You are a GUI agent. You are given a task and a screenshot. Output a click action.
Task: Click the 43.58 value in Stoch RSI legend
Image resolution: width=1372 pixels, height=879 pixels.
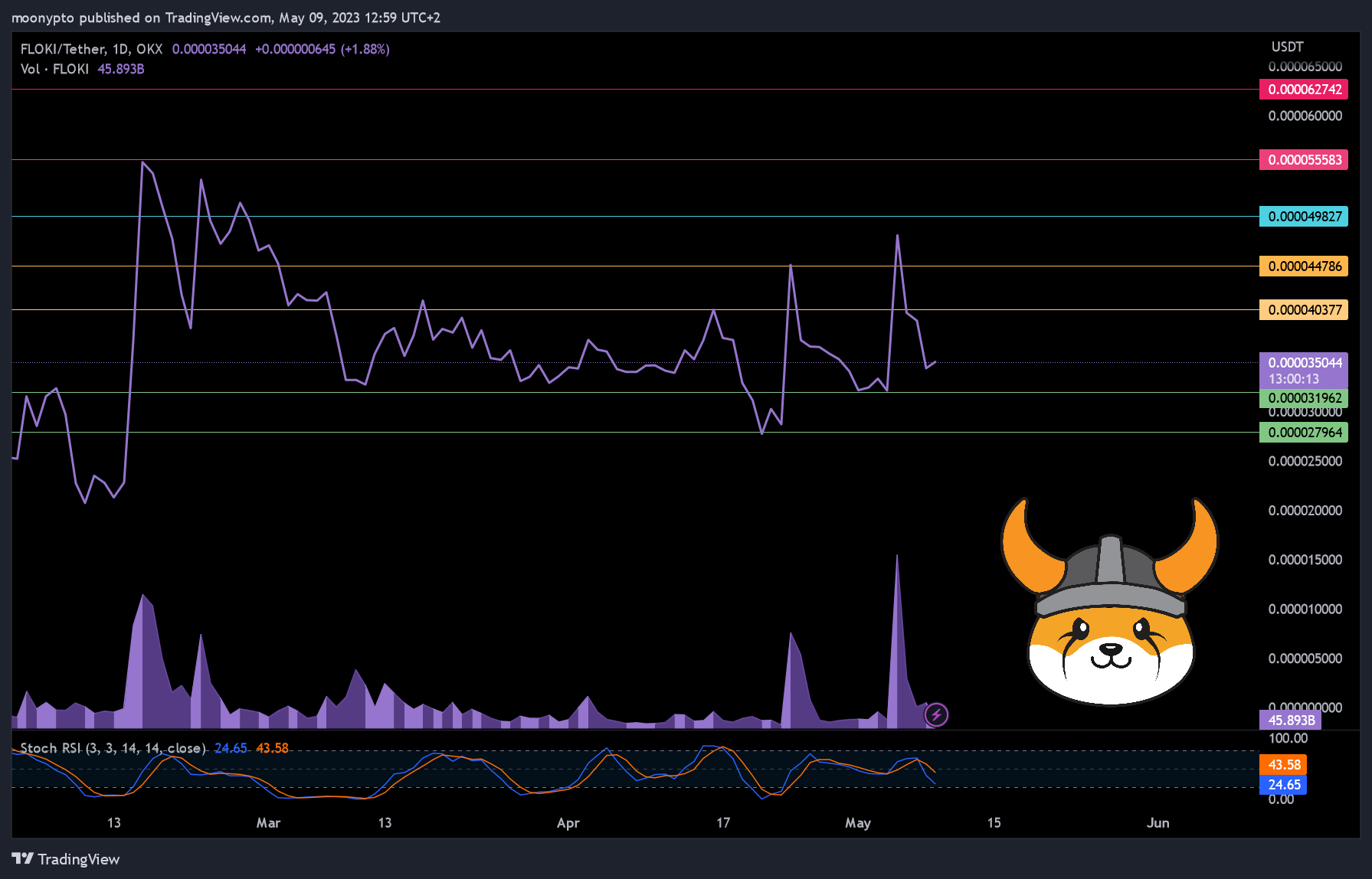click(272, 748)
